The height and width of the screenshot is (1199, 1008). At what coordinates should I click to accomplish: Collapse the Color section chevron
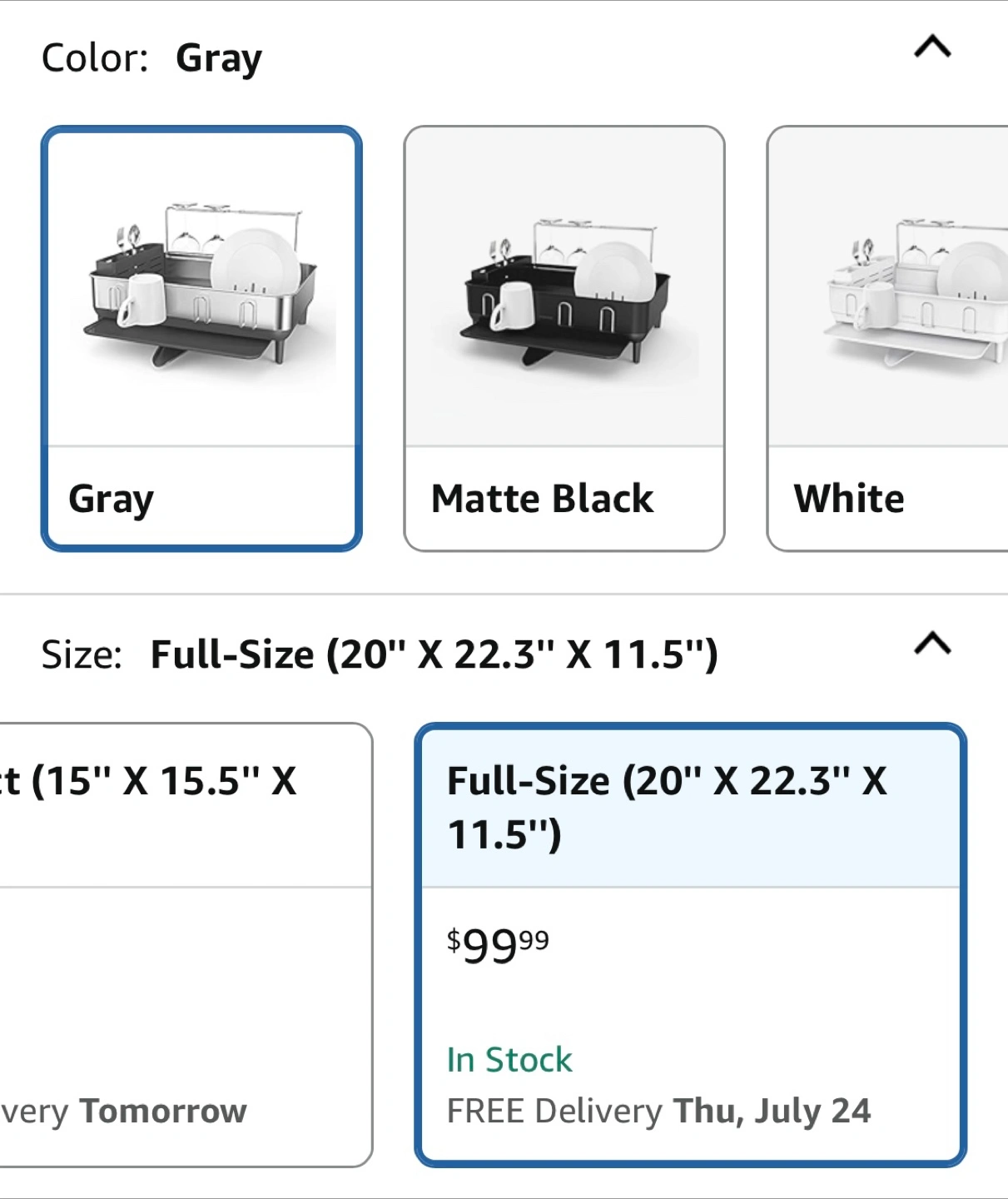[x=932, y=47]
